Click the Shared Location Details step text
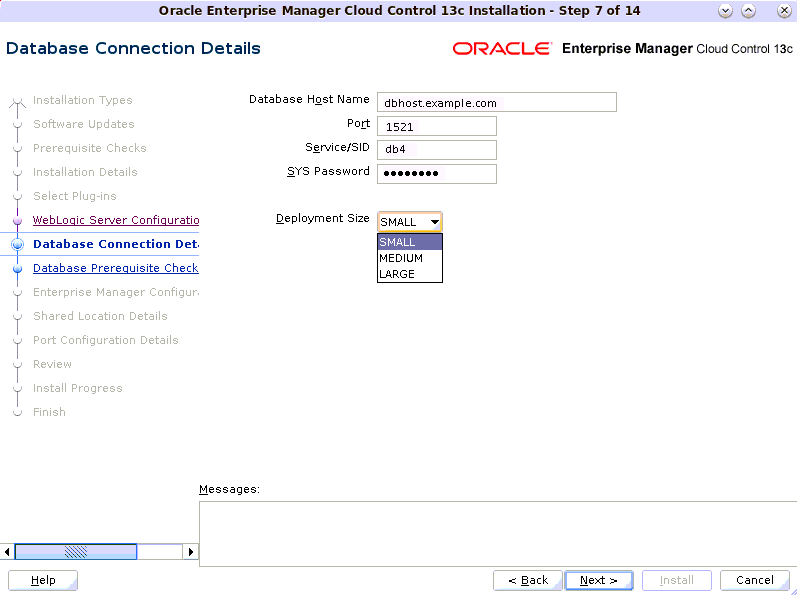This screenshot has height=595, width=797. pos(100,316)
